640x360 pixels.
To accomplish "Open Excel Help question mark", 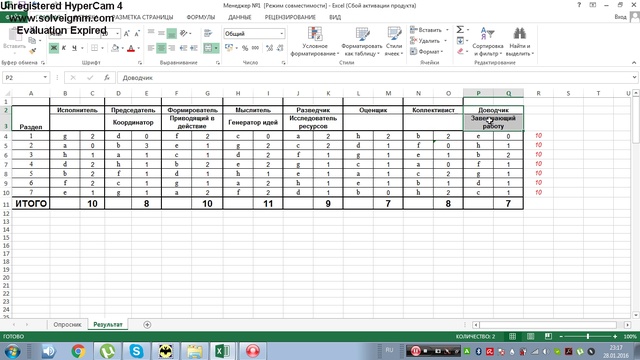I will 579,5.
